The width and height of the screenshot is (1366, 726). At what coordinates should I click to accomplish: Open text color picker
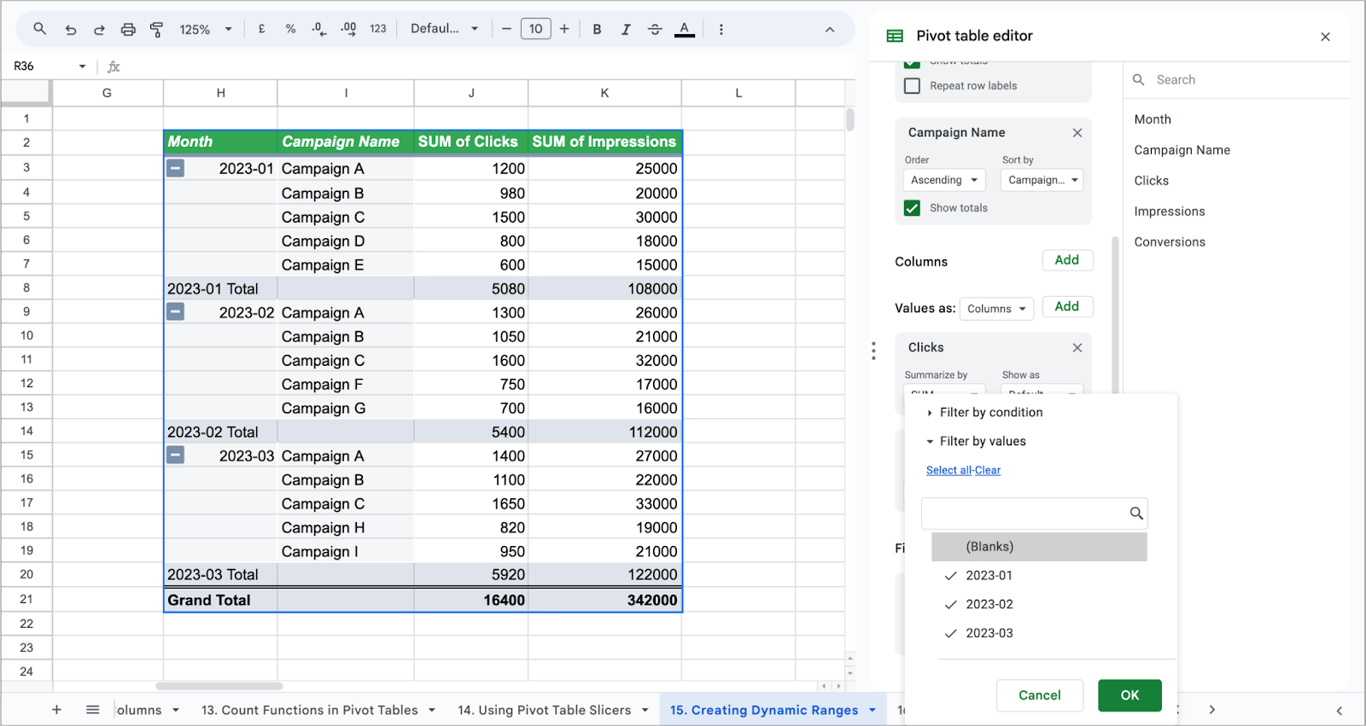click(x=684, y=29)
